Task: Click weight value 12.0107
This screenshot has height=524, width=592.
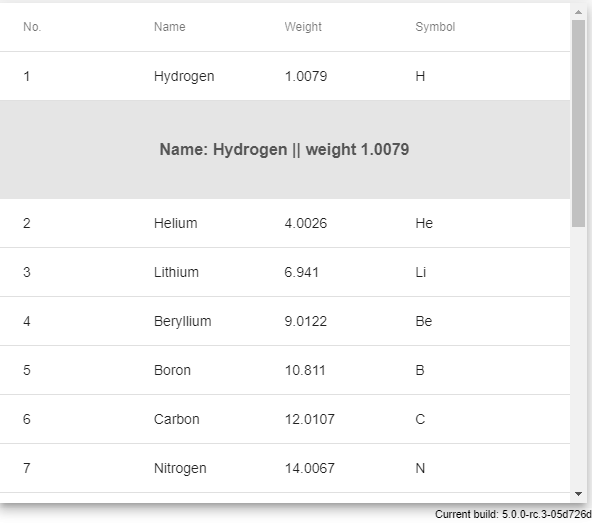Action: click(310, 419)
